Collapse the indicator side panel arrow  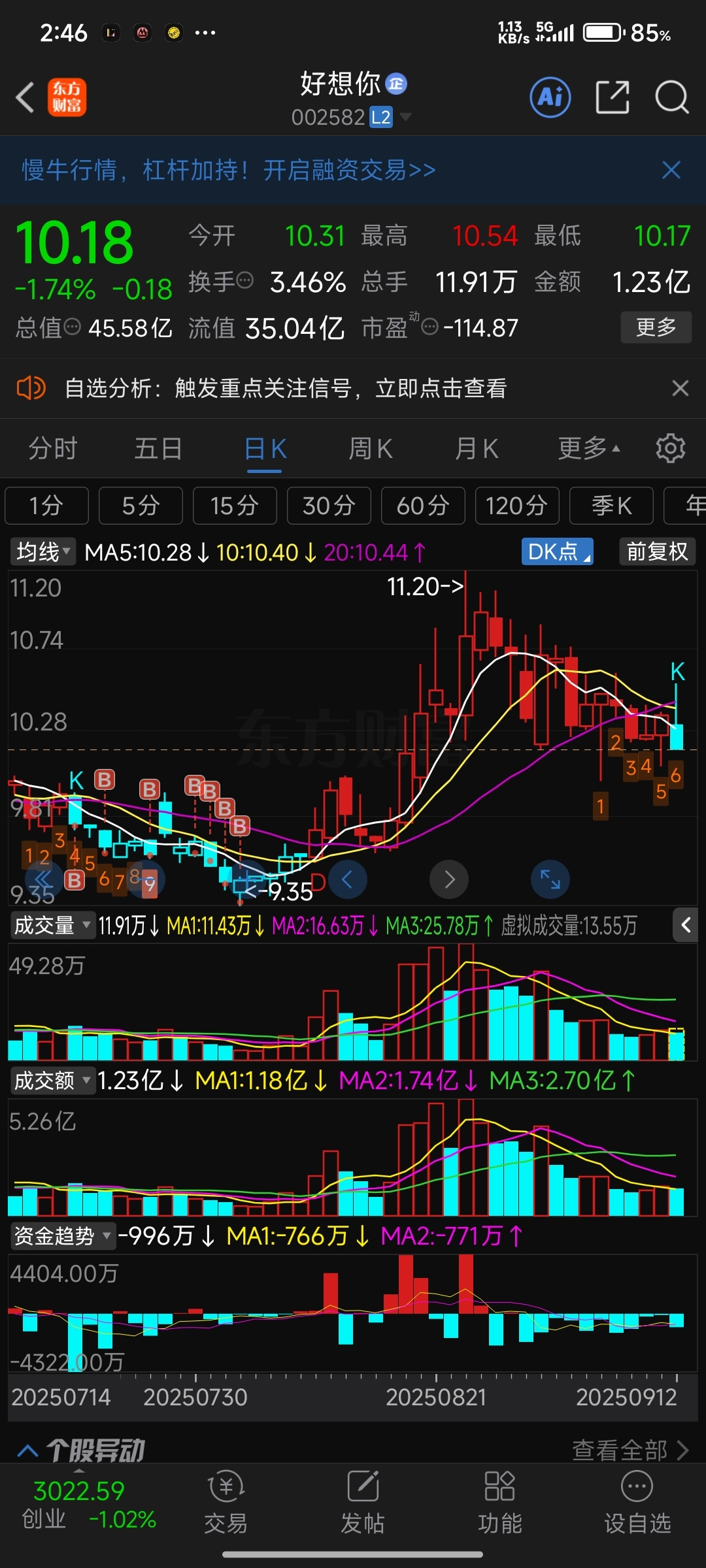pyautogui.click(x=686, y=924)
